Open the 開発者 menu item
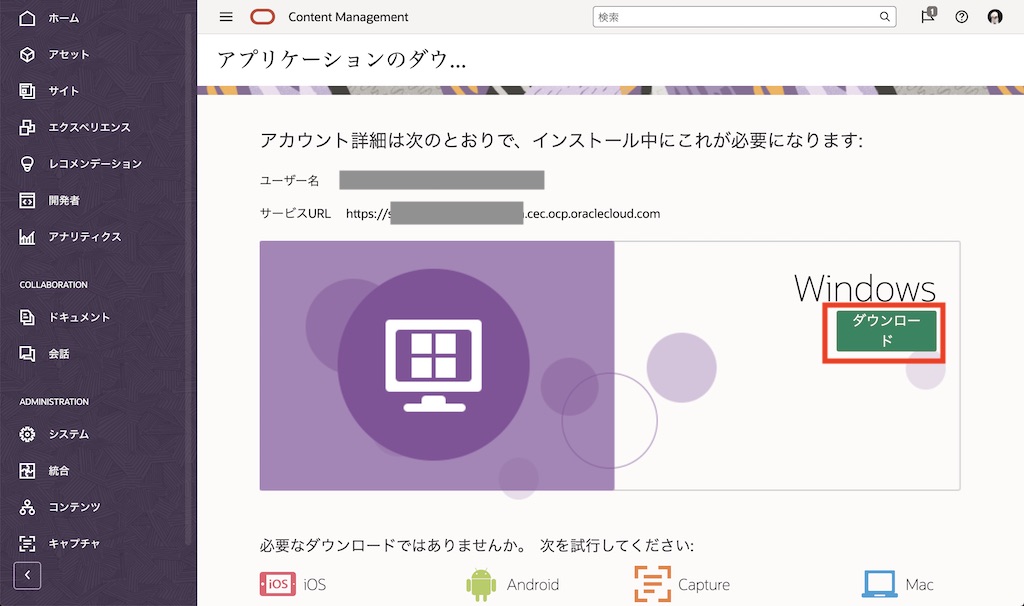The height and width of the screenshot is (606, 1024). pyautogui.click(x=29, y=200)
